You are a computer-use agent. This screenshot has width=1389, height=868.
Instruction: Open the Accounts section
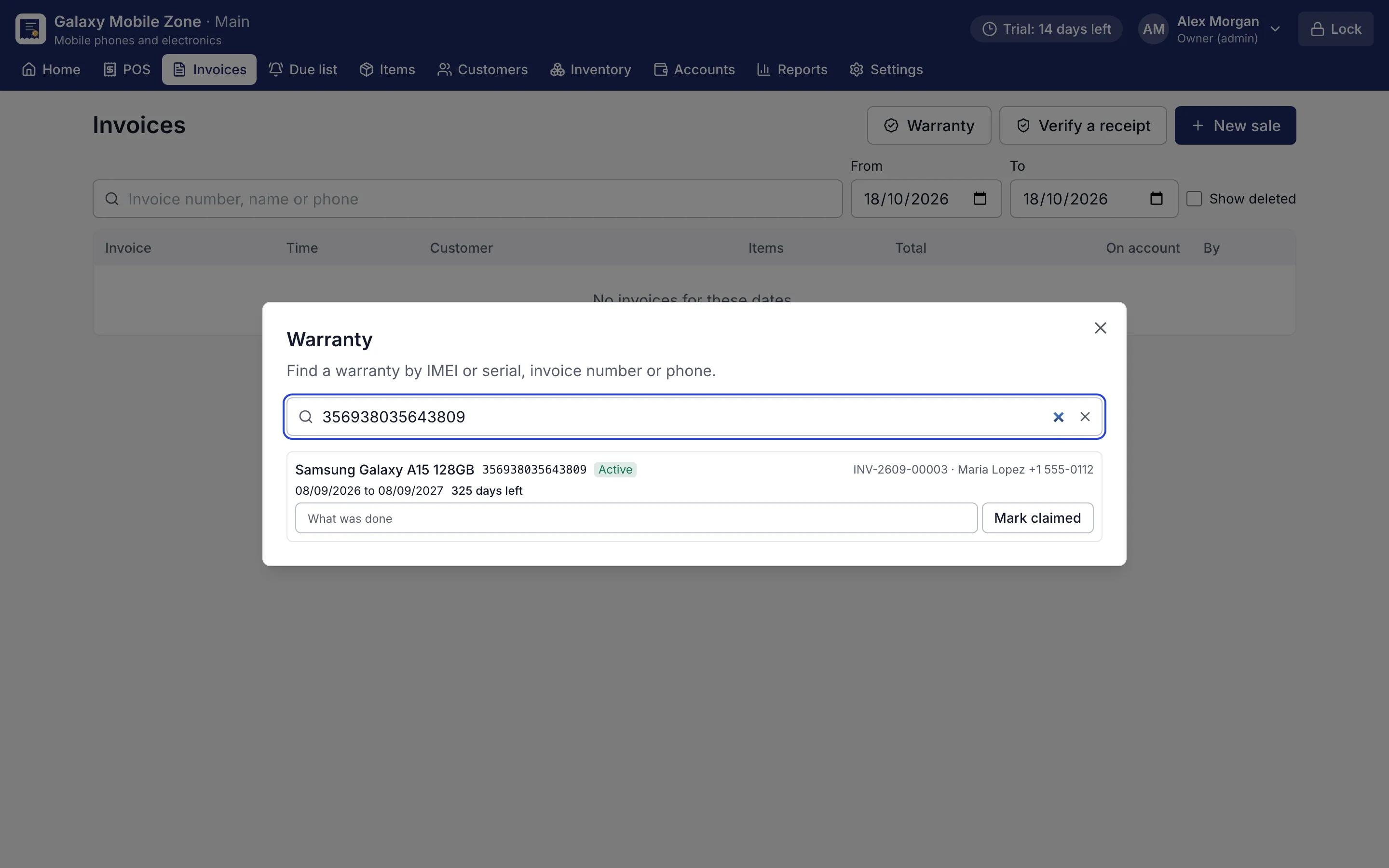click(694, 69)
